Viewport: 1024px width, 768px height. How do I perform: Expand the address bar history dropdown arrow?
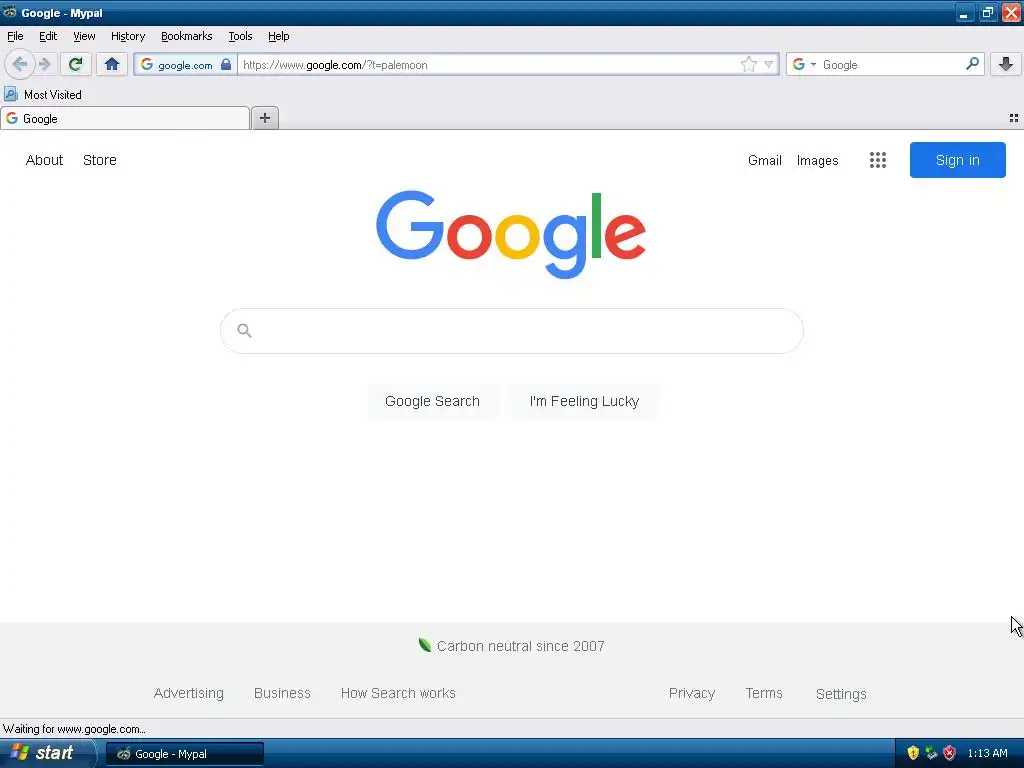click(x=769, y=64)
